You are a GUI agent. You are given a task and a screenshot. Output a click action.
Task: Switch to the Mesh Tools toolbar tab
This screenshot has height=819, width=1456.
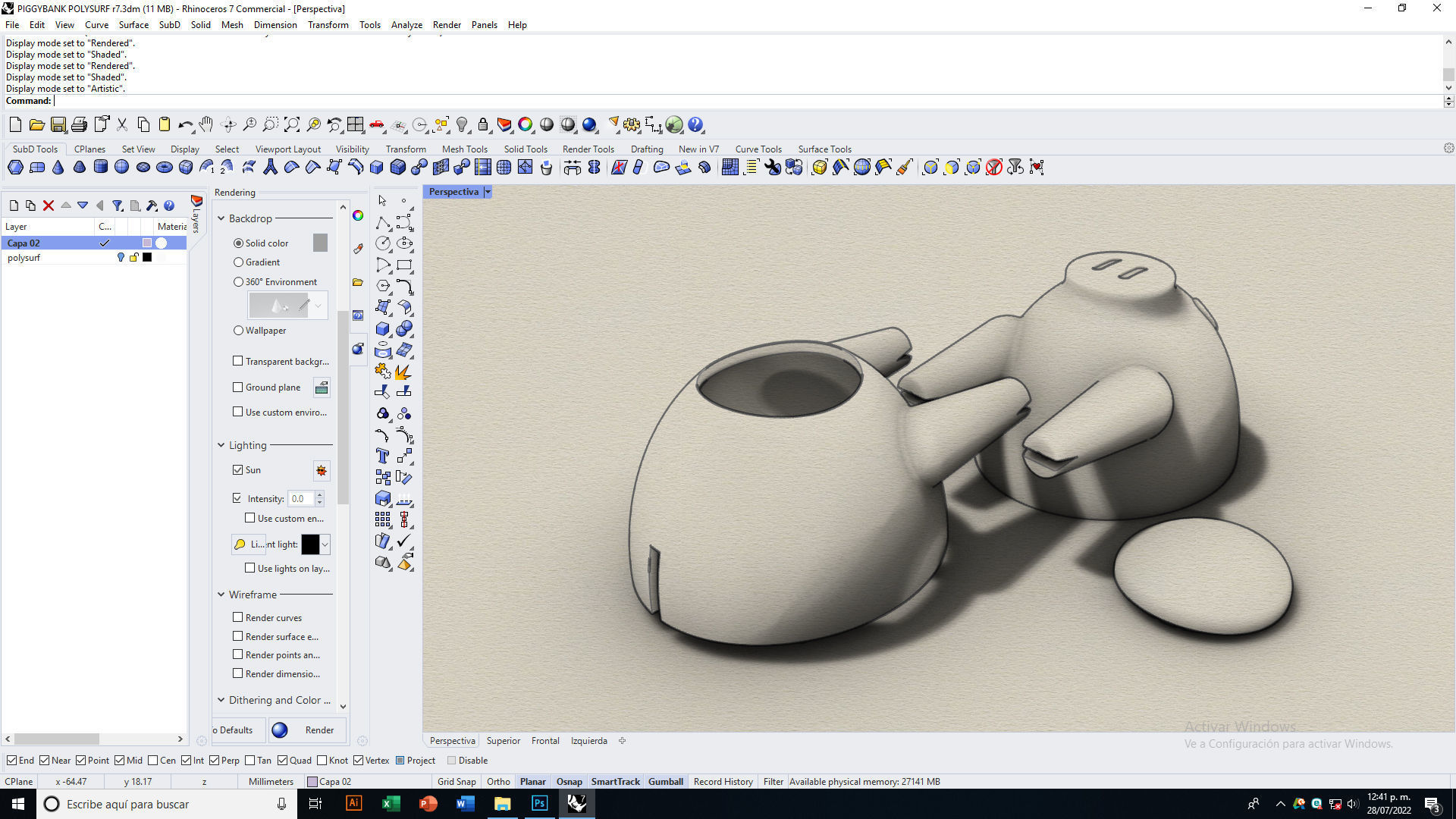[465, 149]
